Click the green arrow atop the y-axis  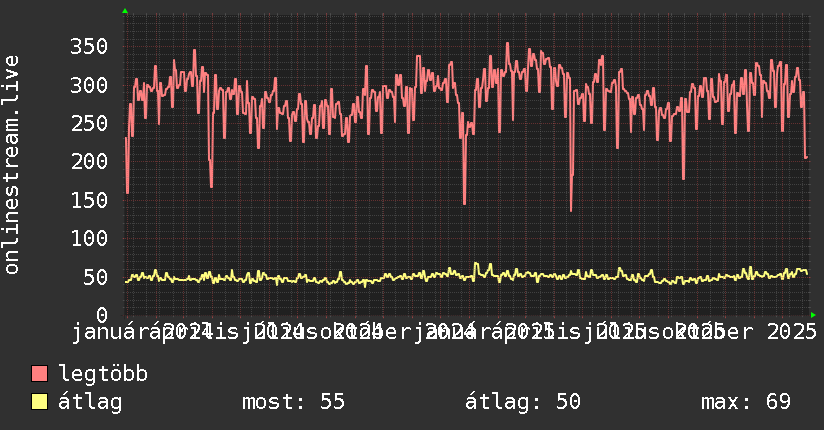[125, 11]
